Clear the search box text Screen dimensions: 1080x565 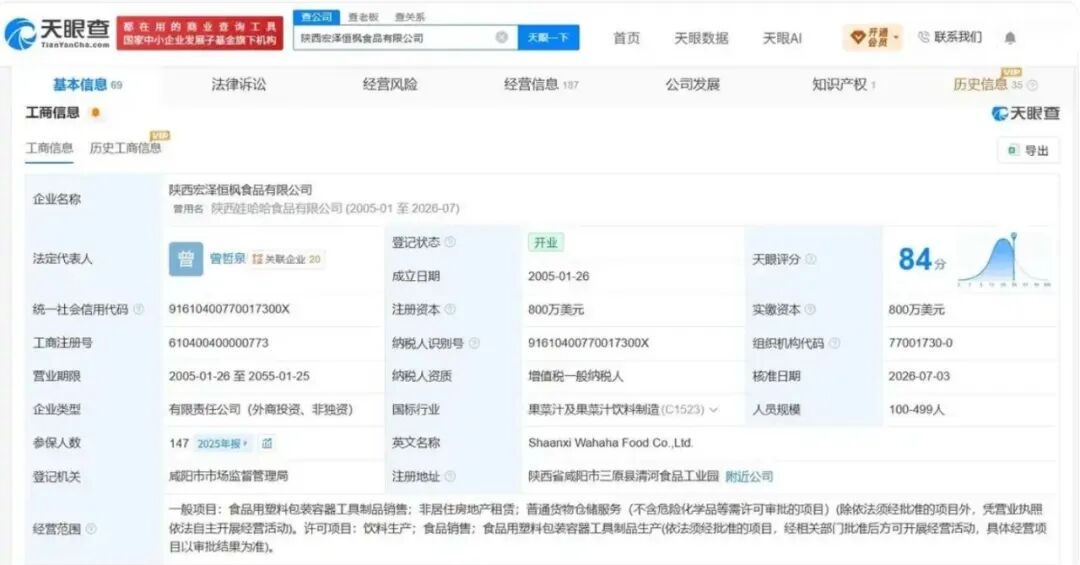coord(502,37)
